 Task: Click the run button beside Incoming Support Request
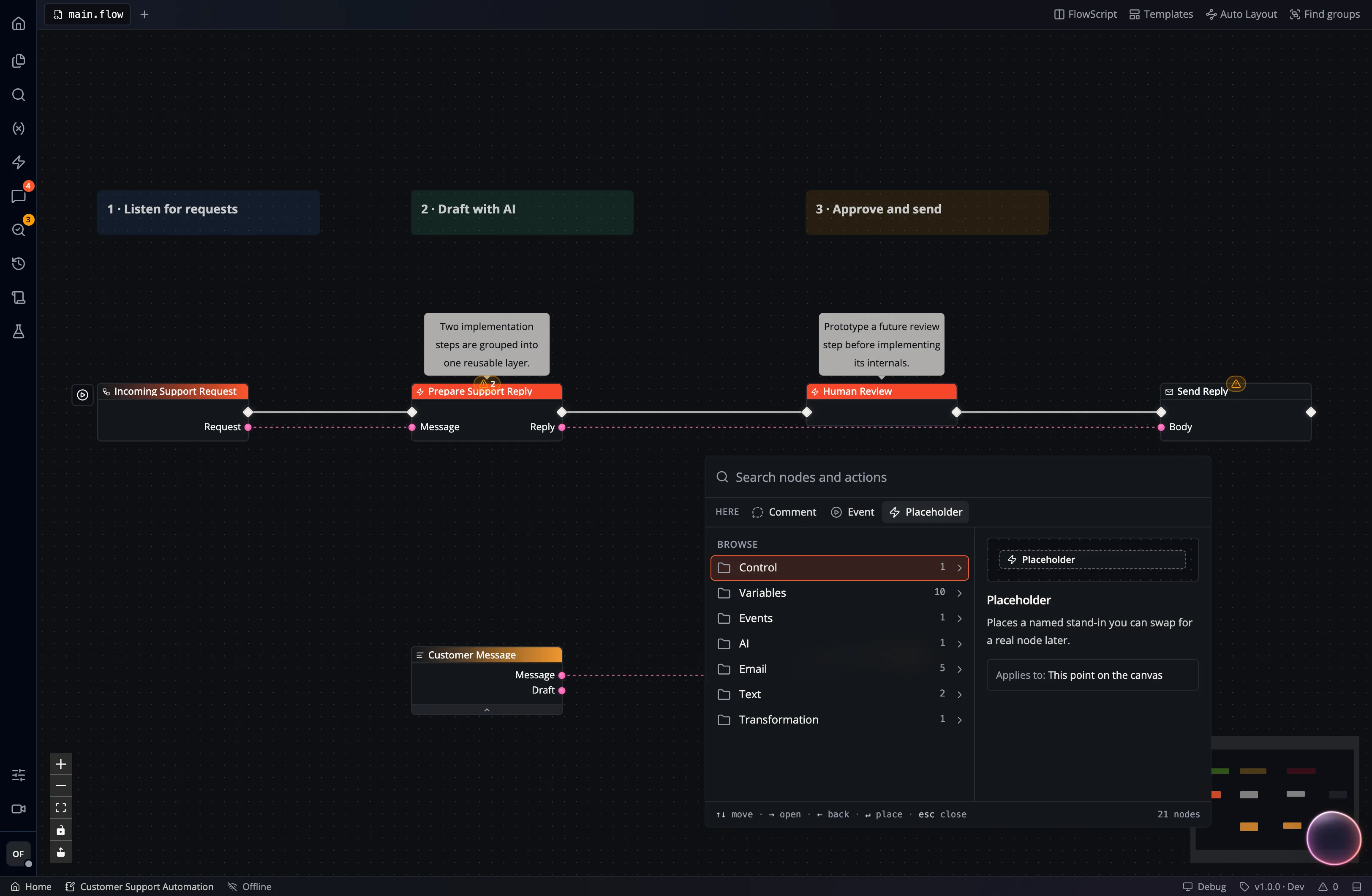(82, 395)
